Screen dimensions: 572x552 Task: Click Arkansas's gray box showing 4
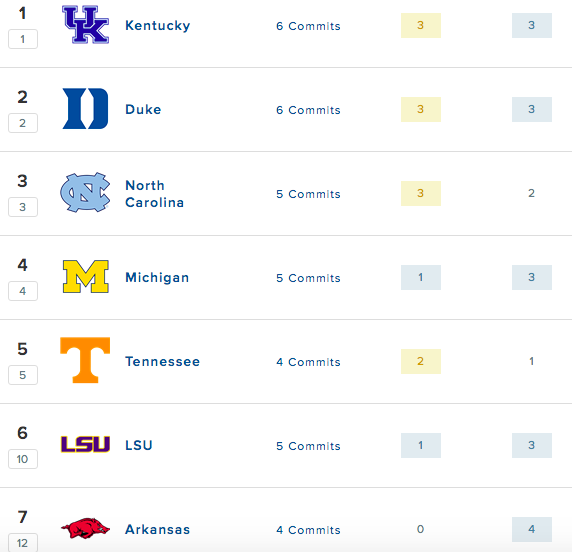tap(532, 529)
